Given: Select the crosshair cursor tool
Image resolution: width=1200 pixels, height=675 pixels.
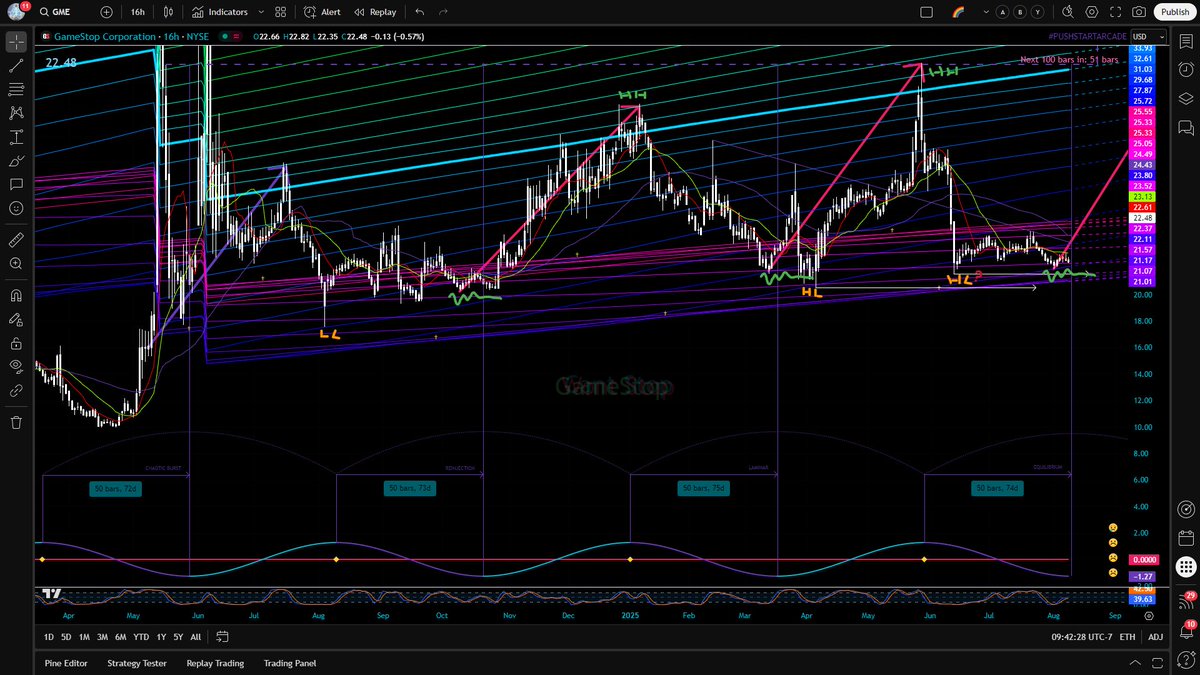Looking at the screenshot, I should (x=16, y=42).
